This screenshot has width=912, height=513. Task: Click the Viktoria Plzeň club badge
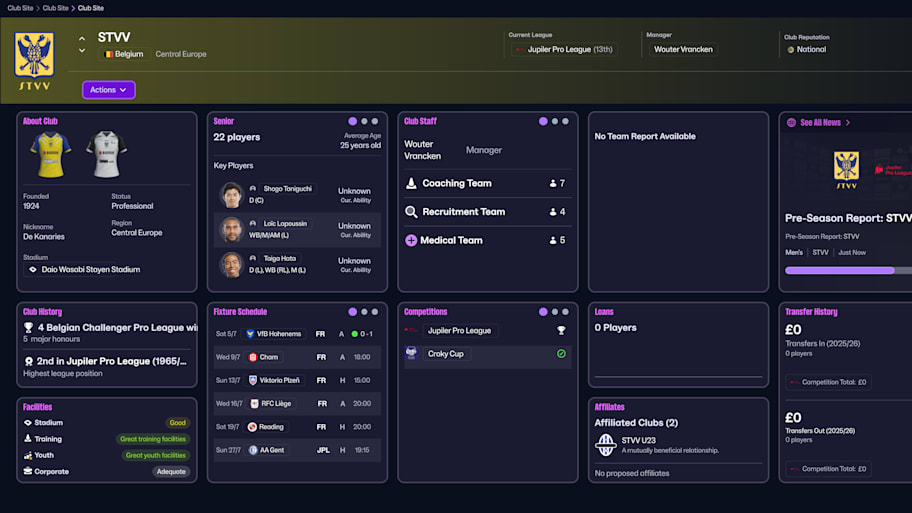(x=252, y=380)
